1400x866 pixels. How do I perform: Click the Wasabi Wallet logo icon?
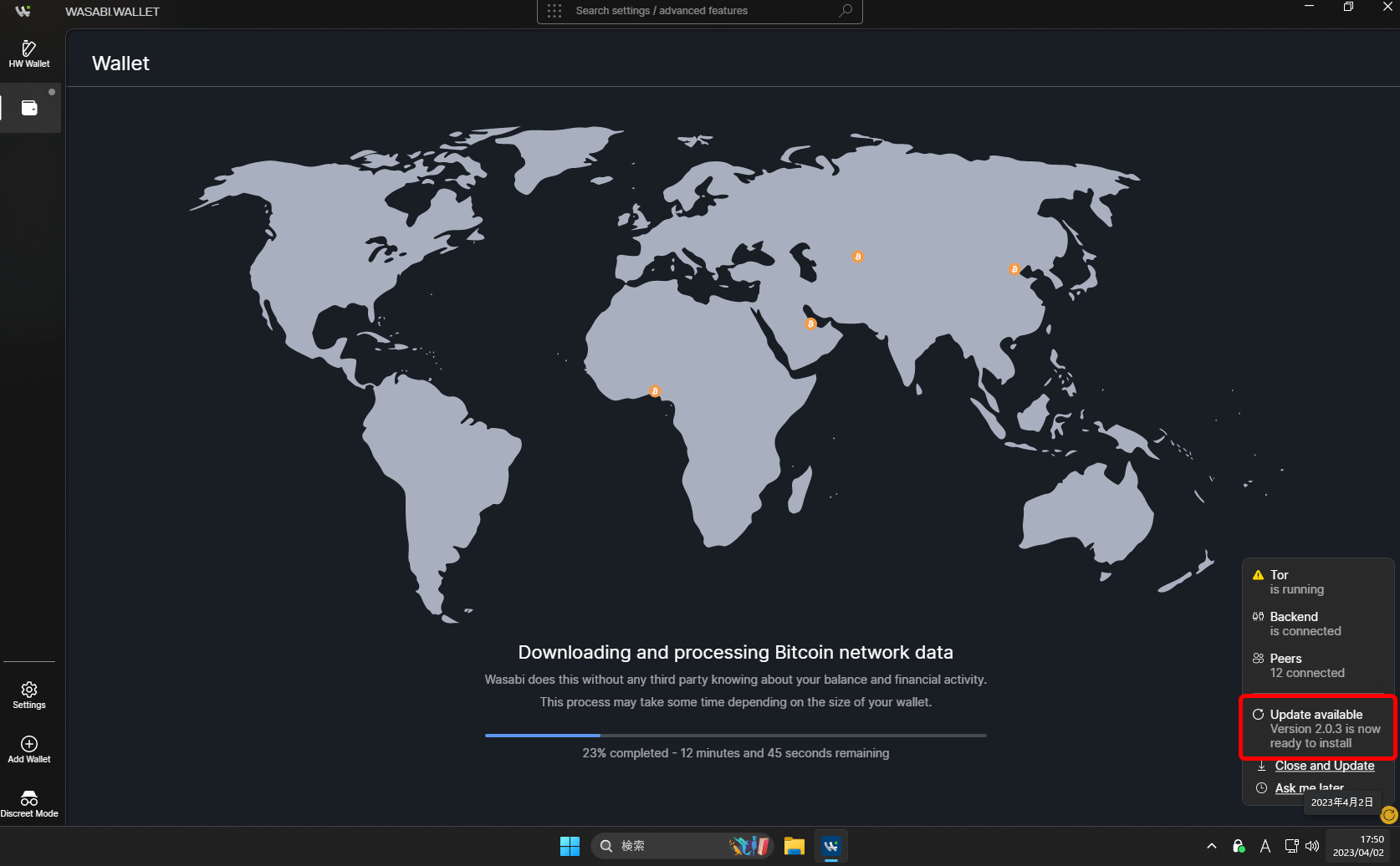pos(23,11)
